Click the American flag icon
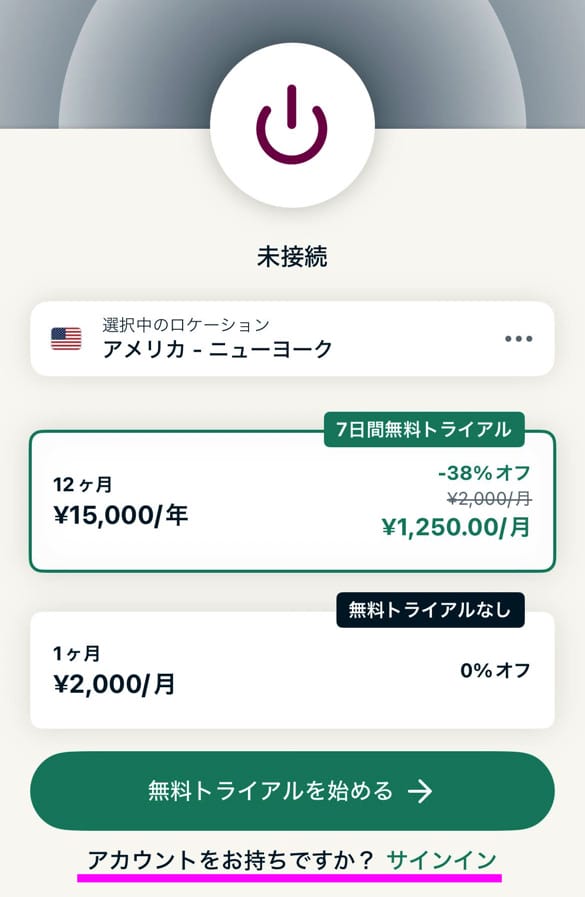Screen dimensions: 585x897 (63, 338)
